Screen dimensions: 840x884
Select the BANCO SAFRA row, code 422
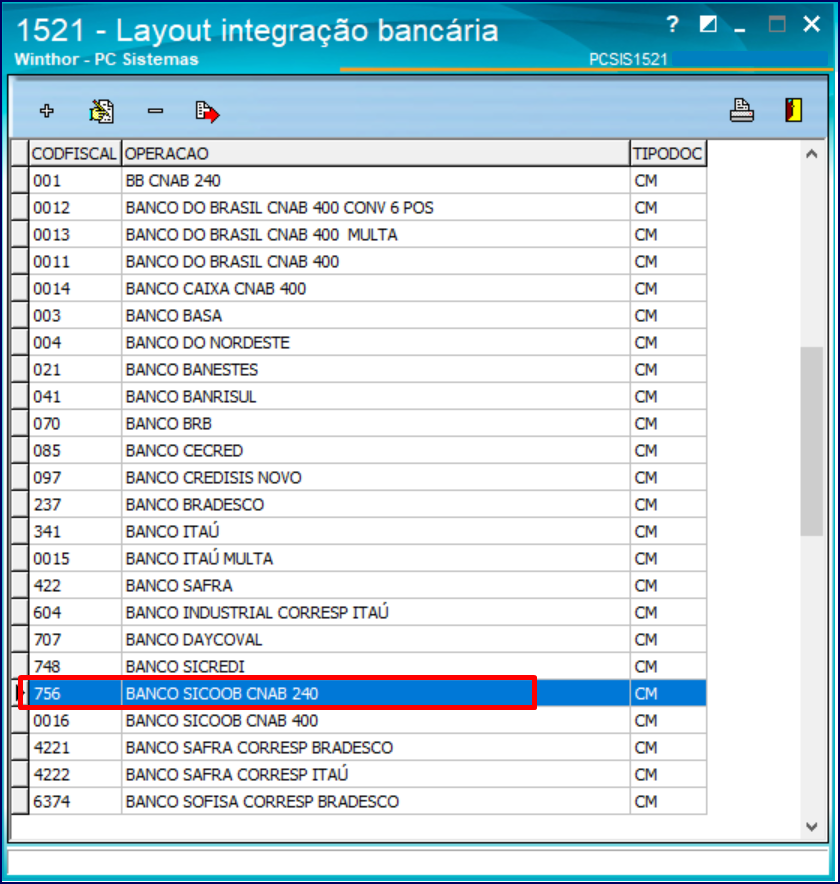(x=368, y=586)
